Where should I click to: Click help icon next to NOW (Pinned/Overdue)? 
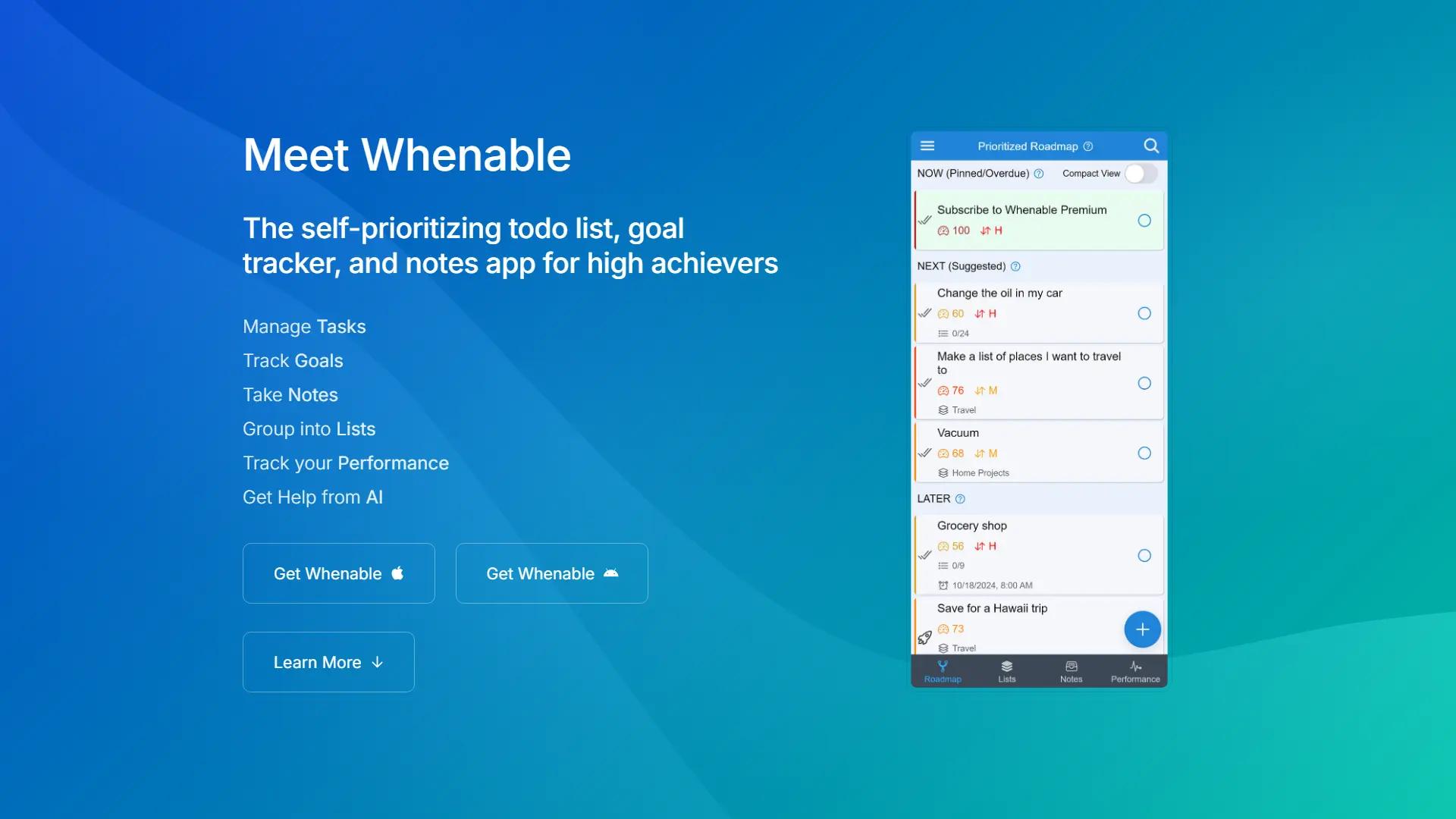click(1039, 174)
